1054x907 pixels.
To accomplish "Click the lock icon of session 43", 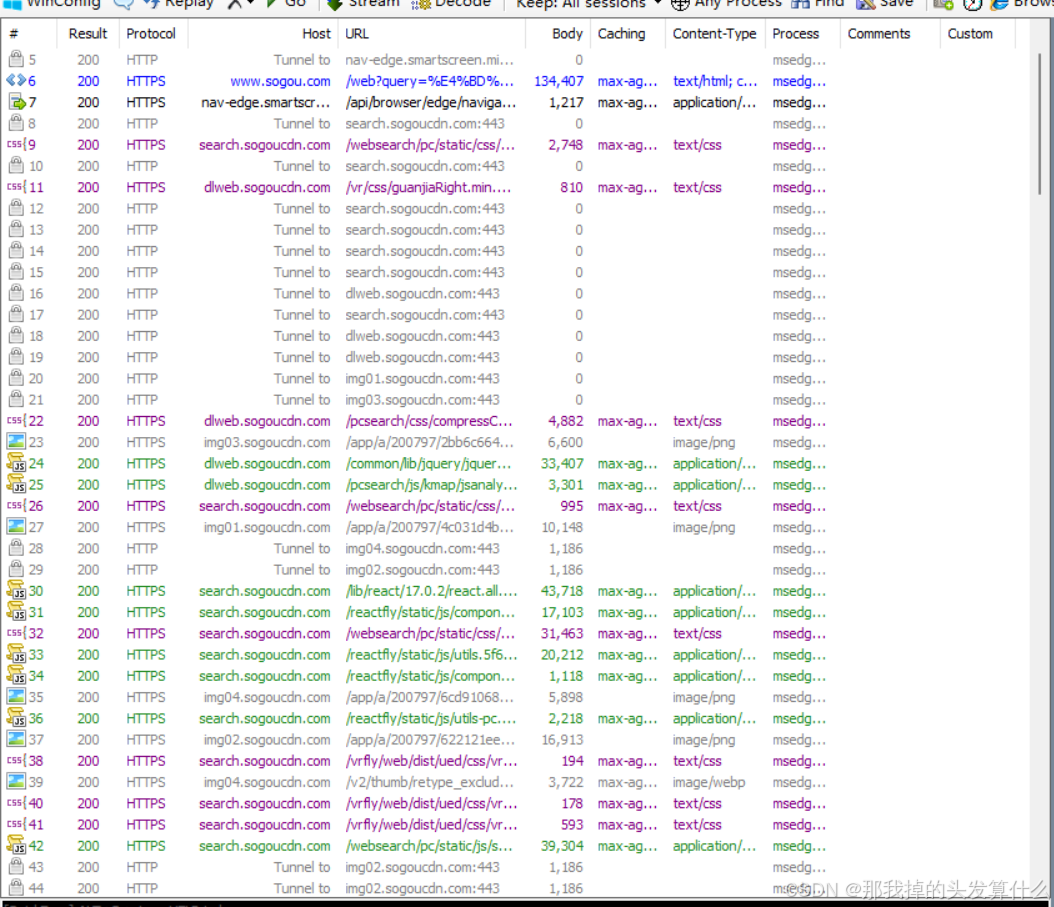I will click(16, 867).
